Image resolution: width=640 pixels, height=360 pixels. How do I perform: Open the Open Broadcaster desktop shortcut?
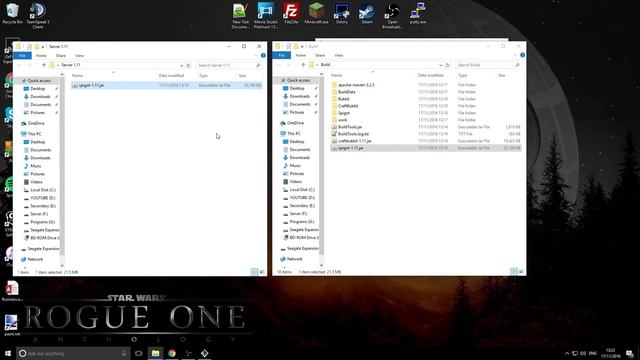(392, 16)
